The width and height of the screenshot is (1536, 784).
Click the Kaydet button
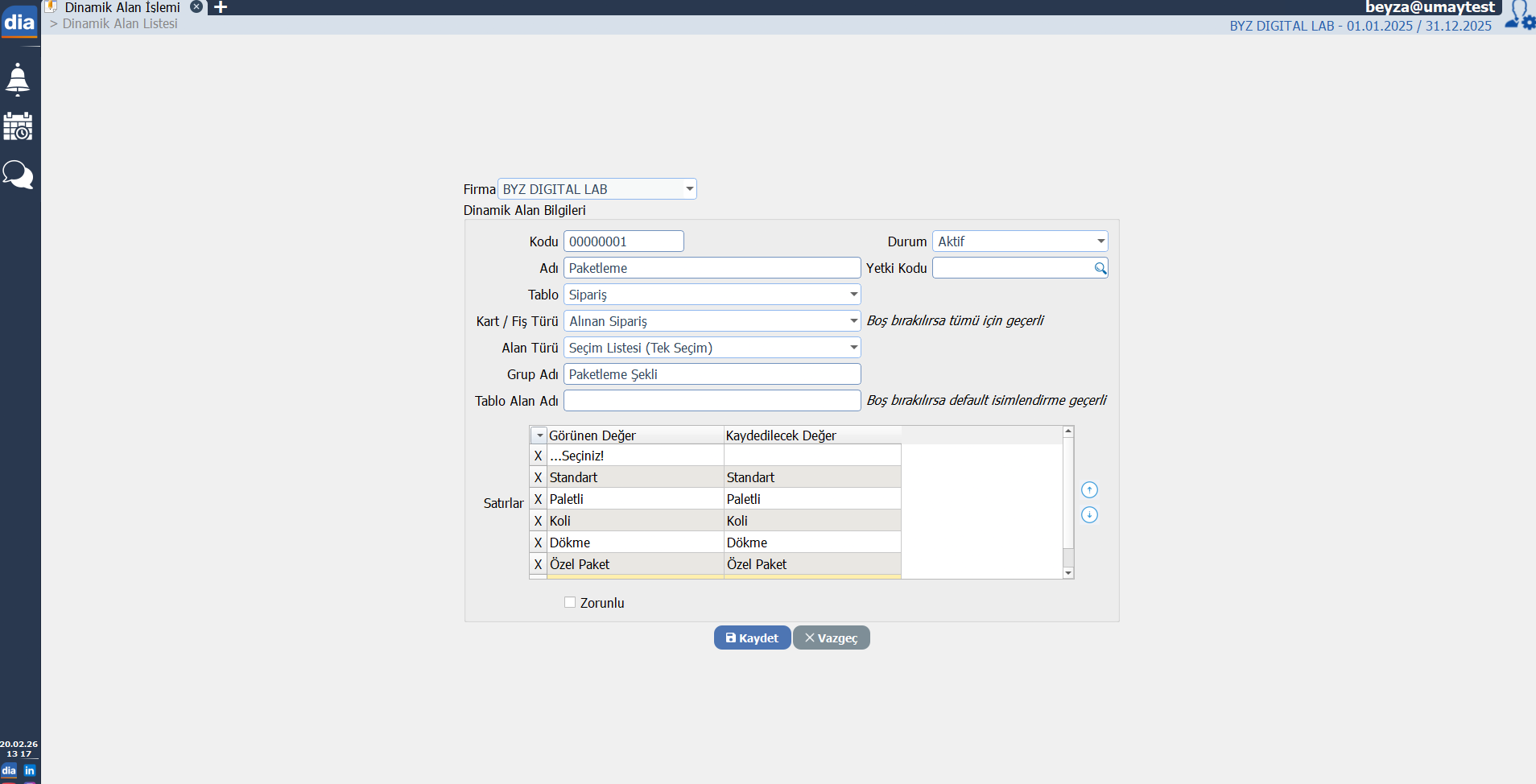tap(752, 638)
